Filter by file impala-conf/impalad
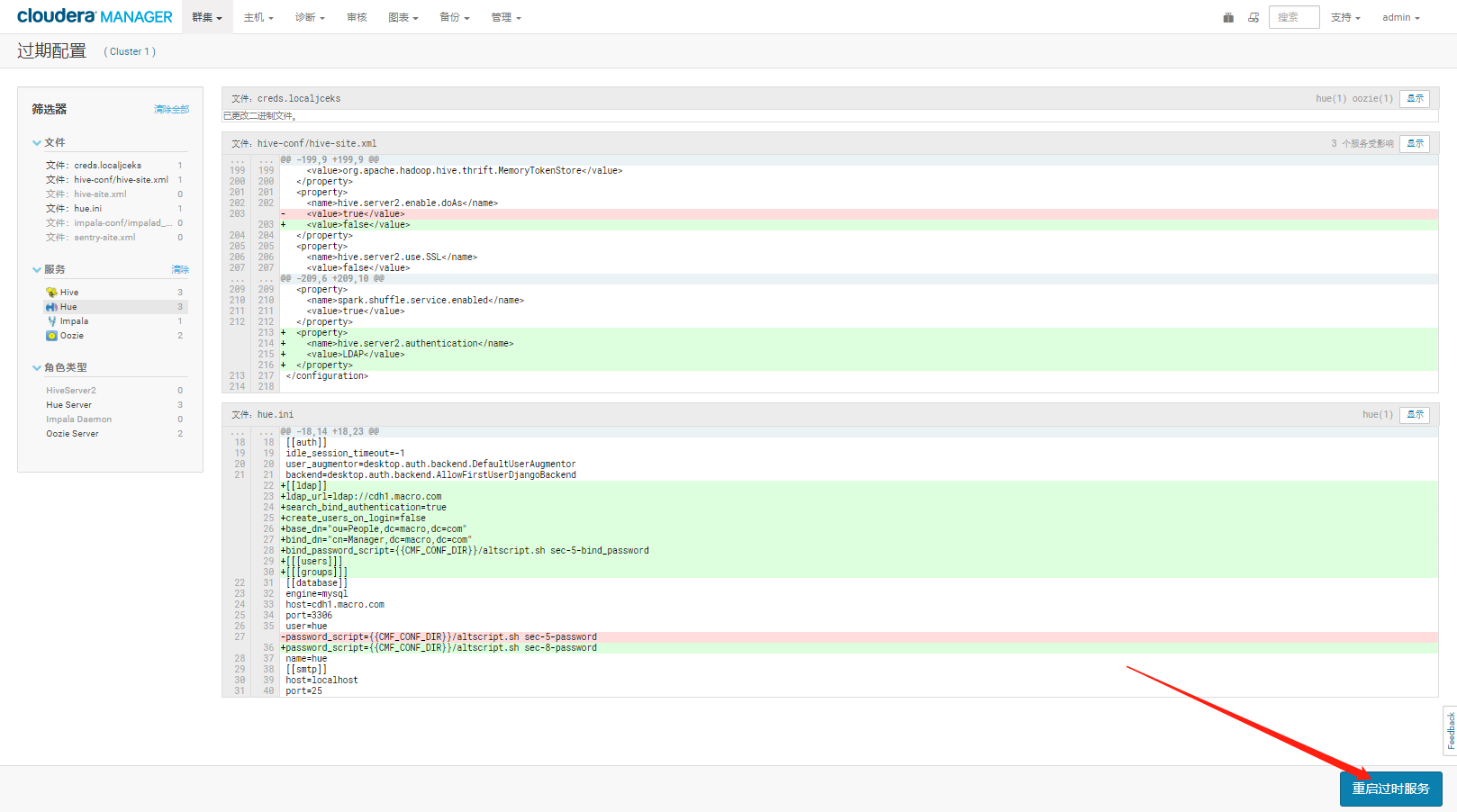 click(109, 223)
